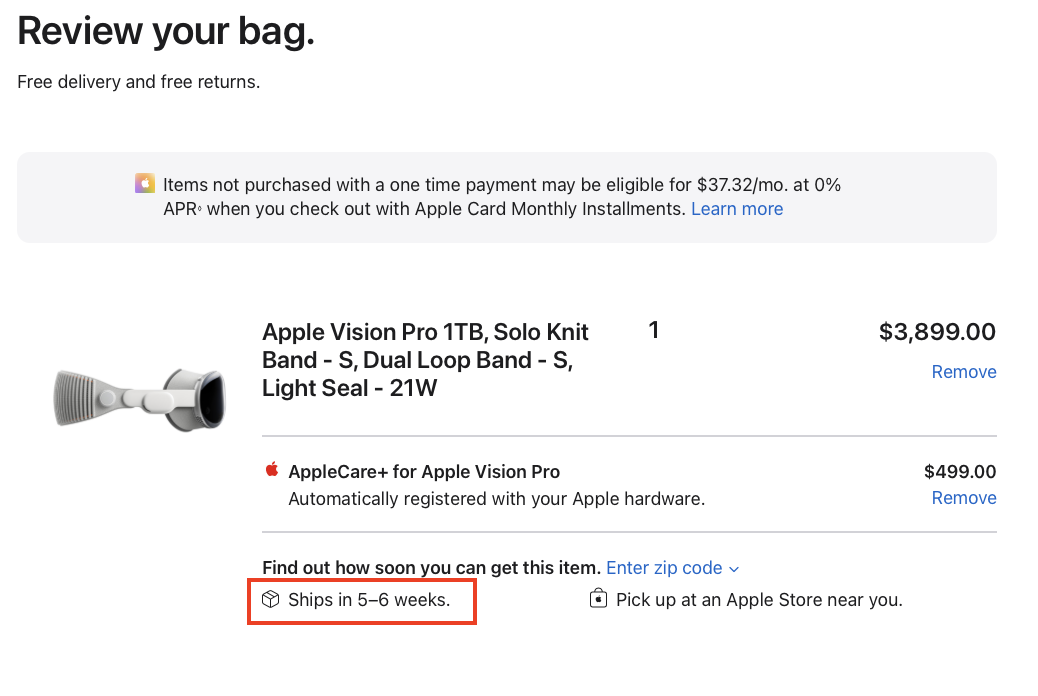The height and width of the screenshot is (696, 1038).
Task: Click the red AppleCare+ Apple logo
Action: [271, 470]
